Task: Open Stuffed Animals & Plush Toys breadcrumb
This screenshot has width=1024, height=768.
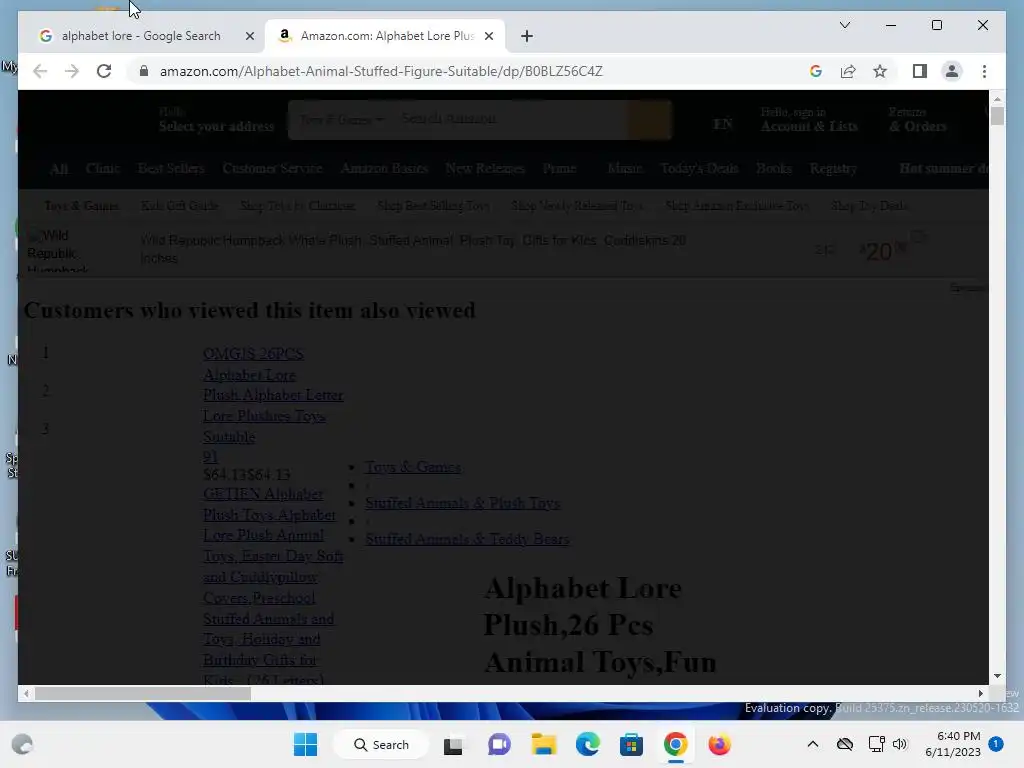Action: point(462,503)
